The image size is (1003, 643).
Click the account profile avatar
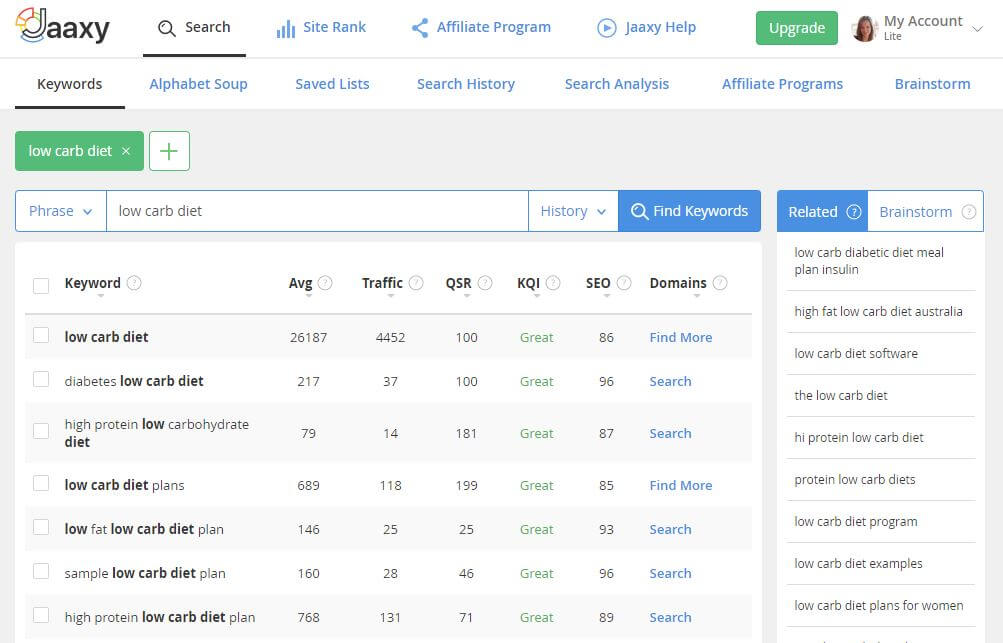[865, 29]
